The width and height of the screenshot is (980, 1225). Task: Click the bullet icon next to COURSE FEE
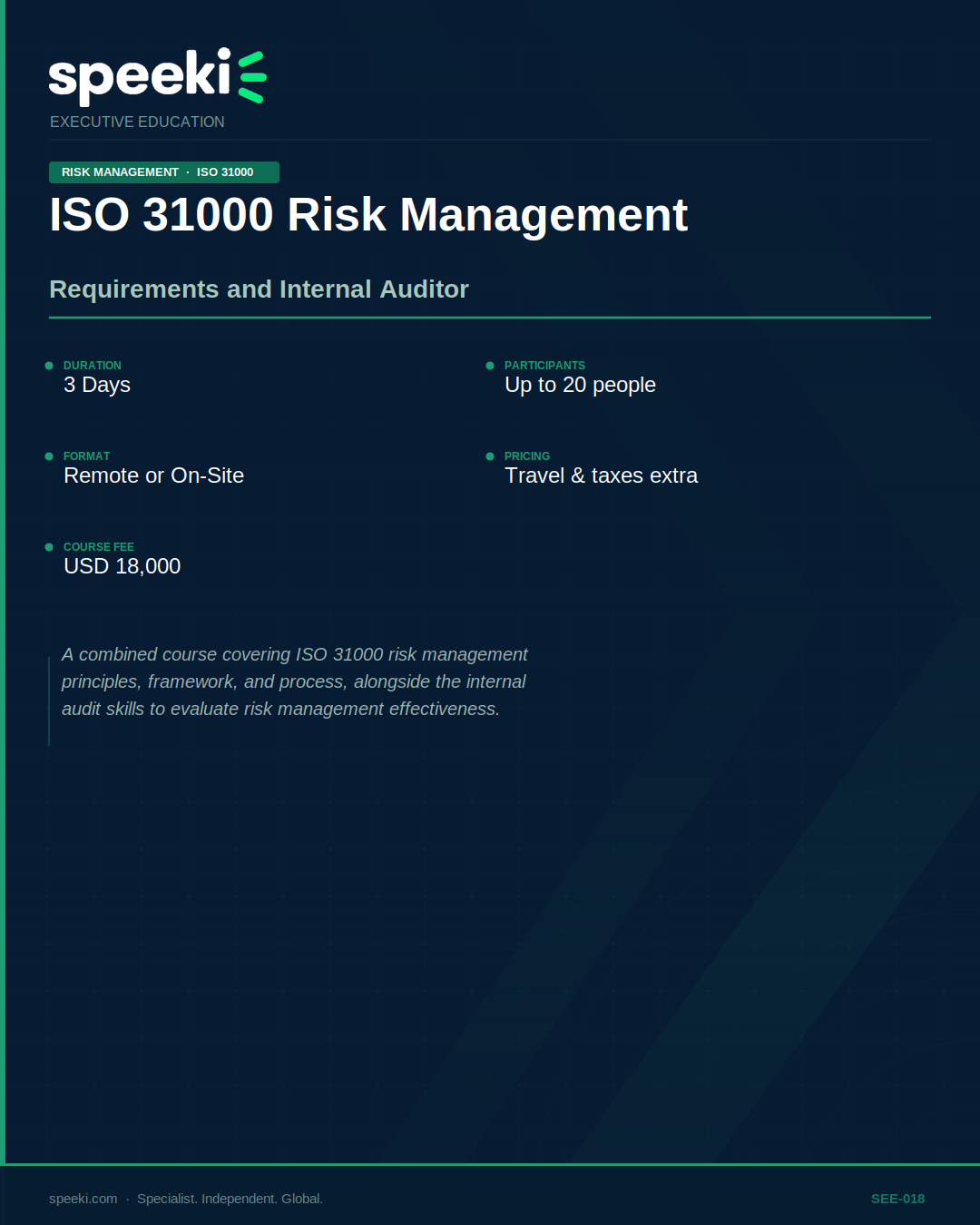(x=49, y=547)
